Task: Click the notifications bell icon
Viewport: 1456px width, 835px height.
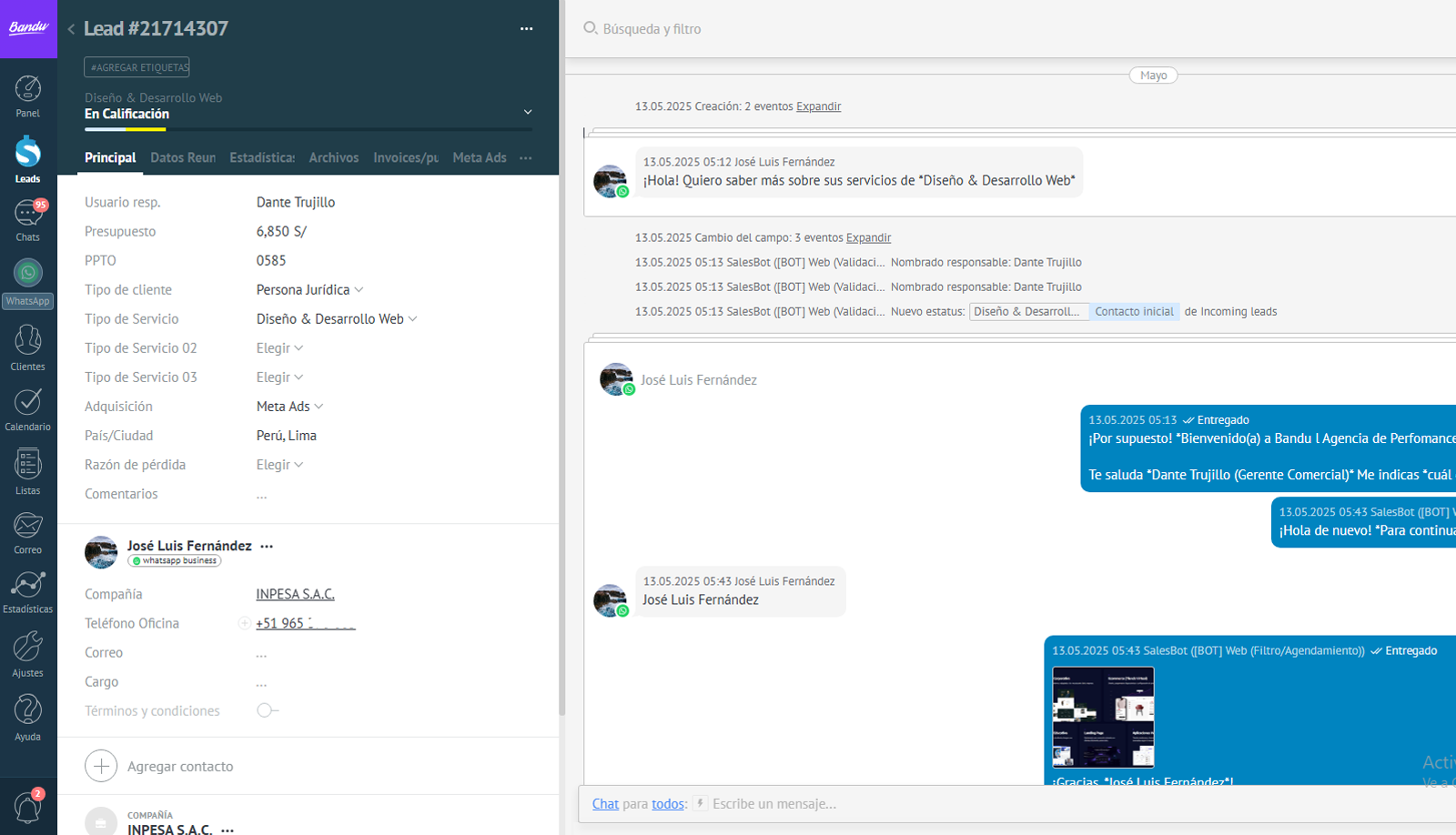Action: click(x=28, y=806)
